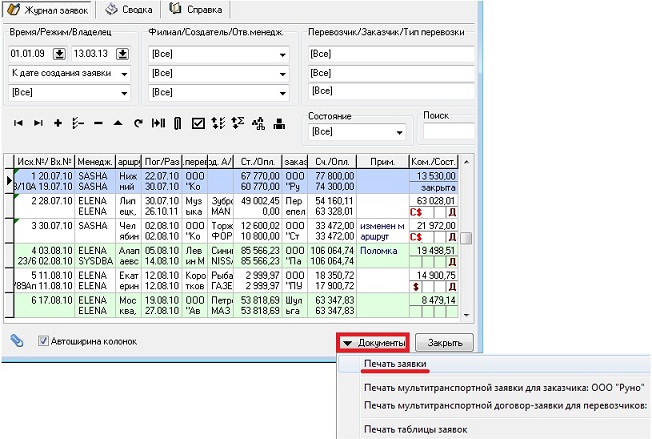Select Печать таблицы заявок menu item
The image size is (652, 439).
tap(415, 429)
